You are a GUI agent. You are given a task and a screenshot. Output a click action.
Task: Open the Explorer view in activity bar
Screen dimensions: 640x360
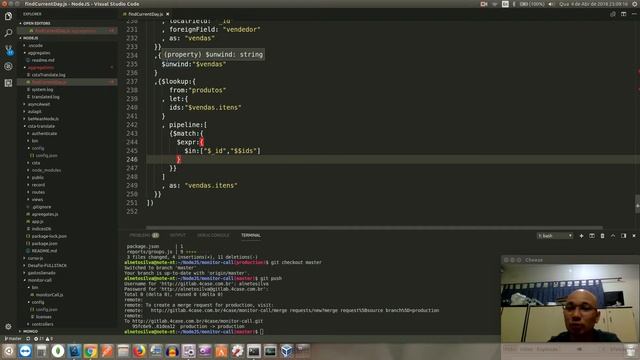pyautogui.click(x=8, y=16)
